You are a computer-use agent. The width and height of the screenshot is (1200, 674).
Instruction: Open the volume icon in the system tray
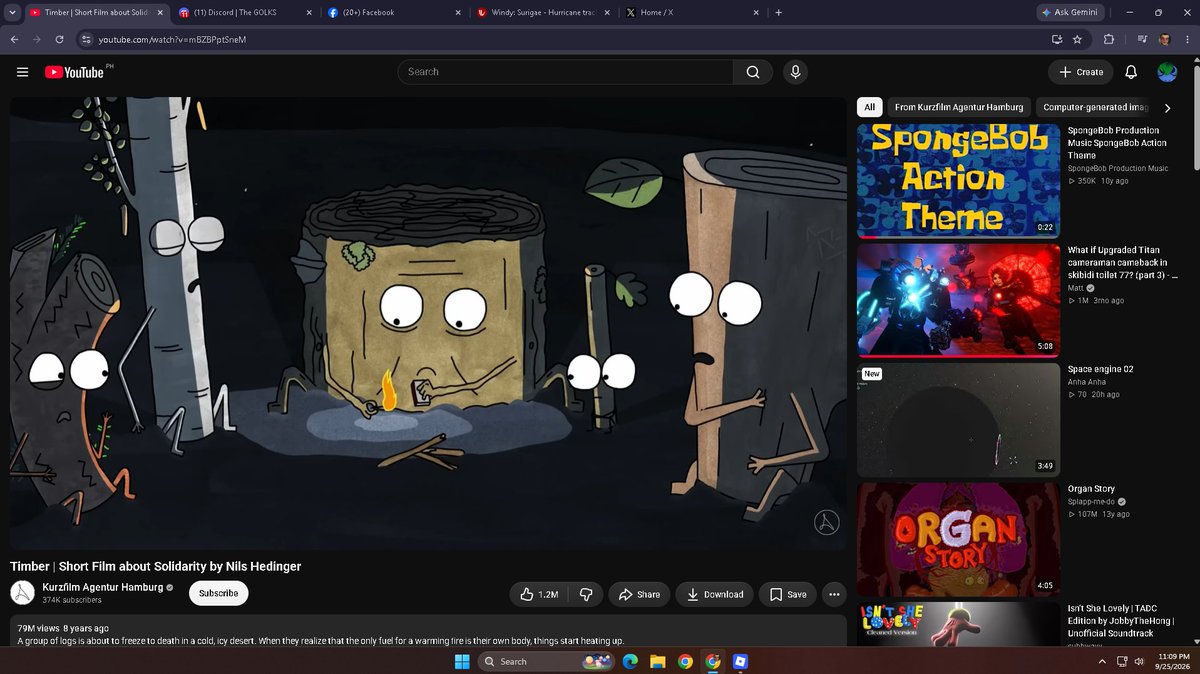click(x=1138, y=661)
